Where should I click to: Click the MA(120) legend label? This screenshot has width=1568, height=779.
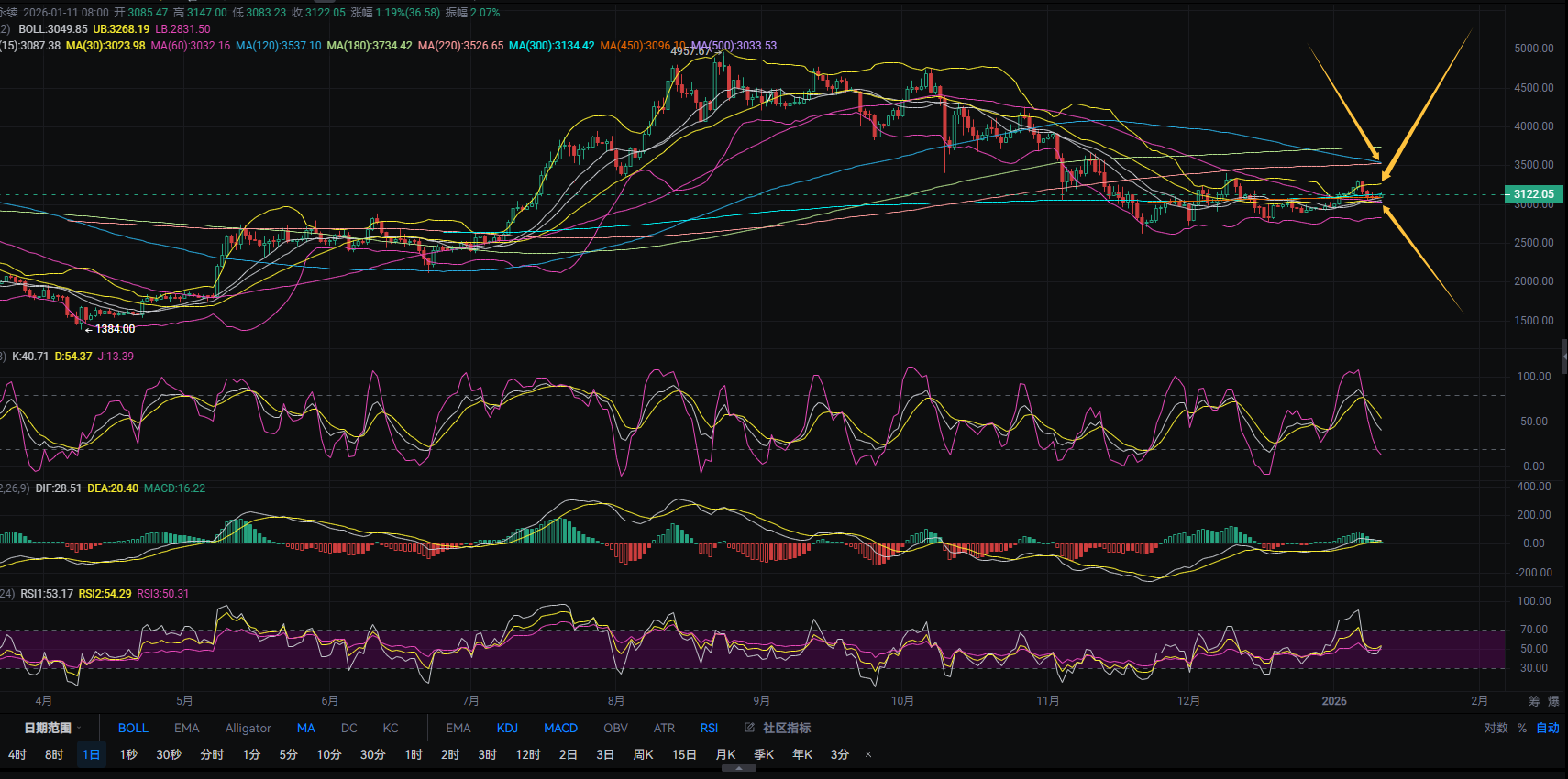[x=278, y=46]
